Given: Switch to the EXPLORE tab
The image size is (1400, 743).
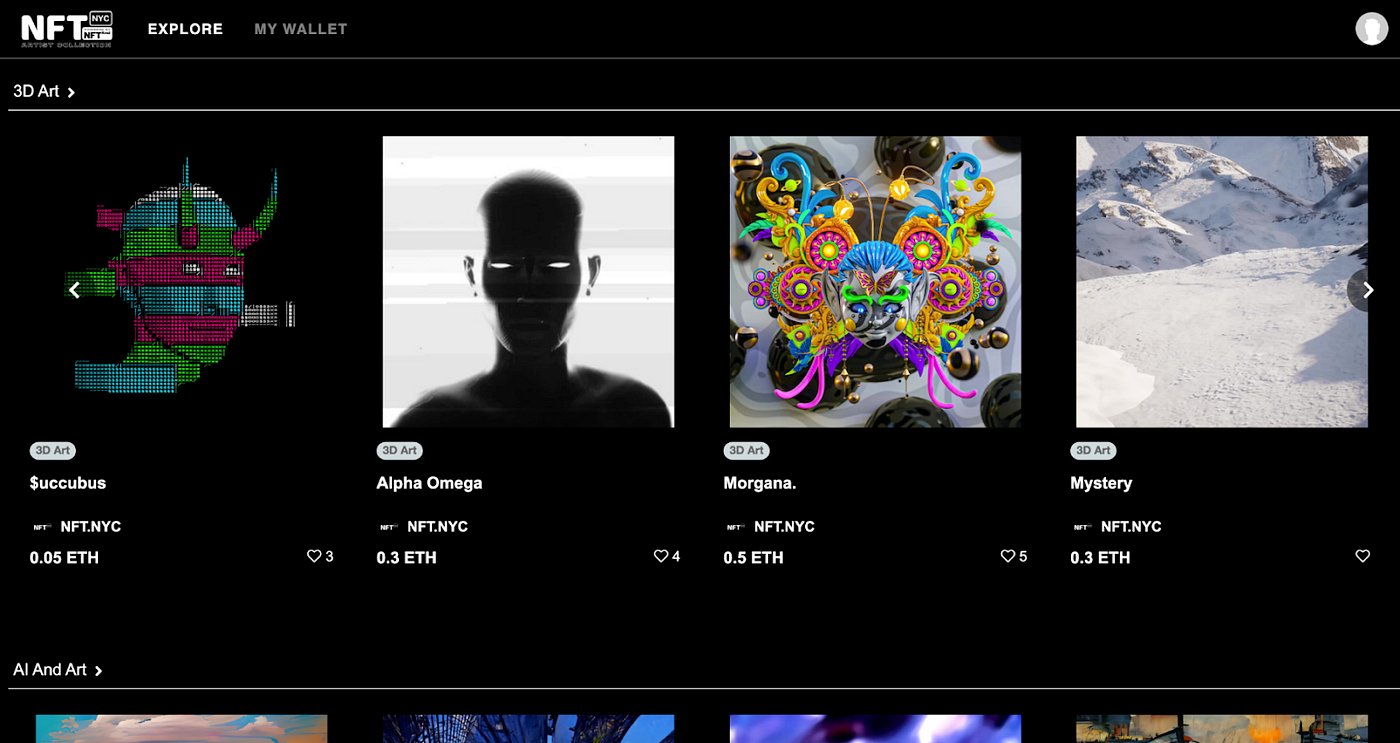Looking at the screenshot, I should point(185,29).
